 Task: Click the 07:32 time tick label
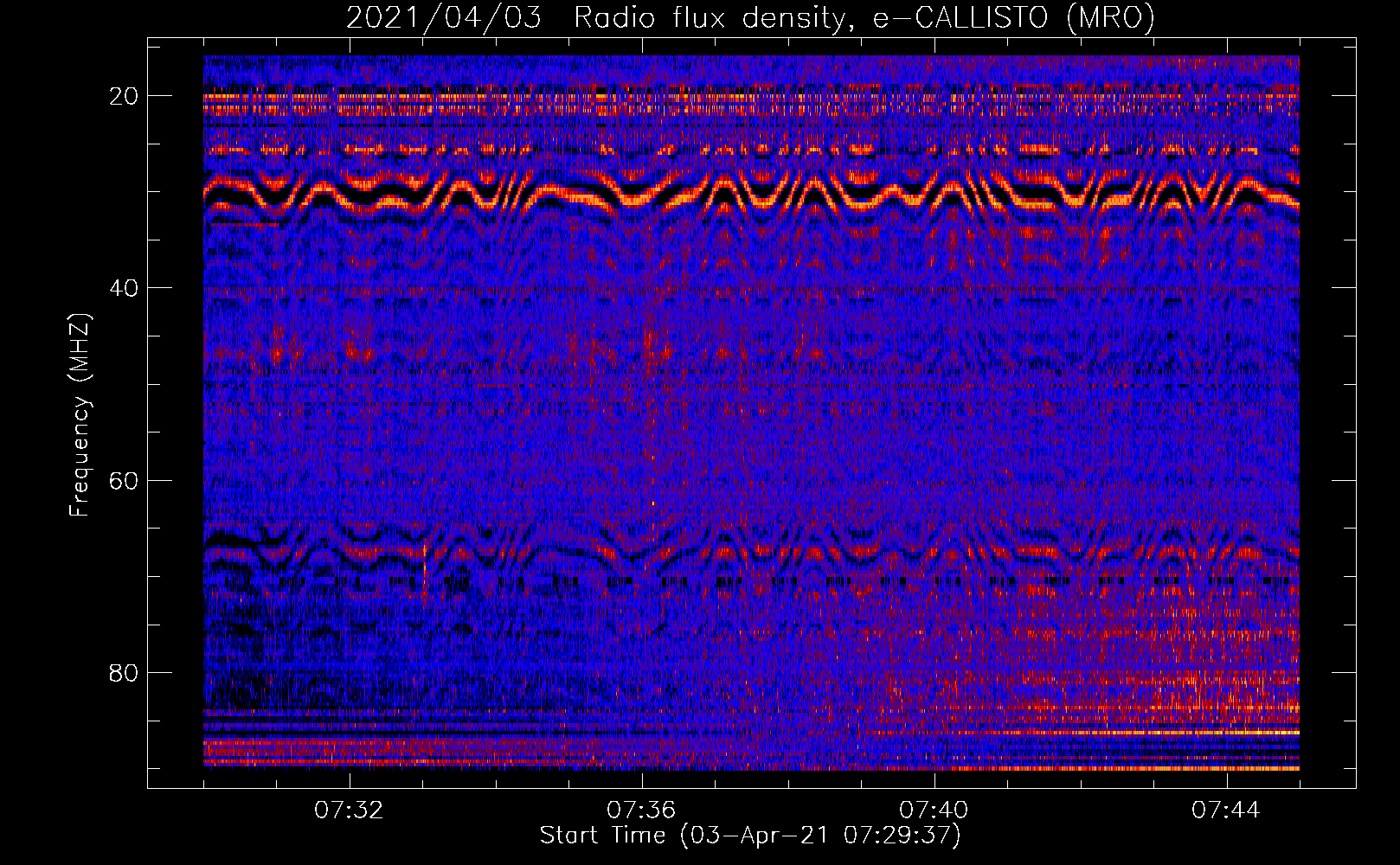click(x=349, y=811)
